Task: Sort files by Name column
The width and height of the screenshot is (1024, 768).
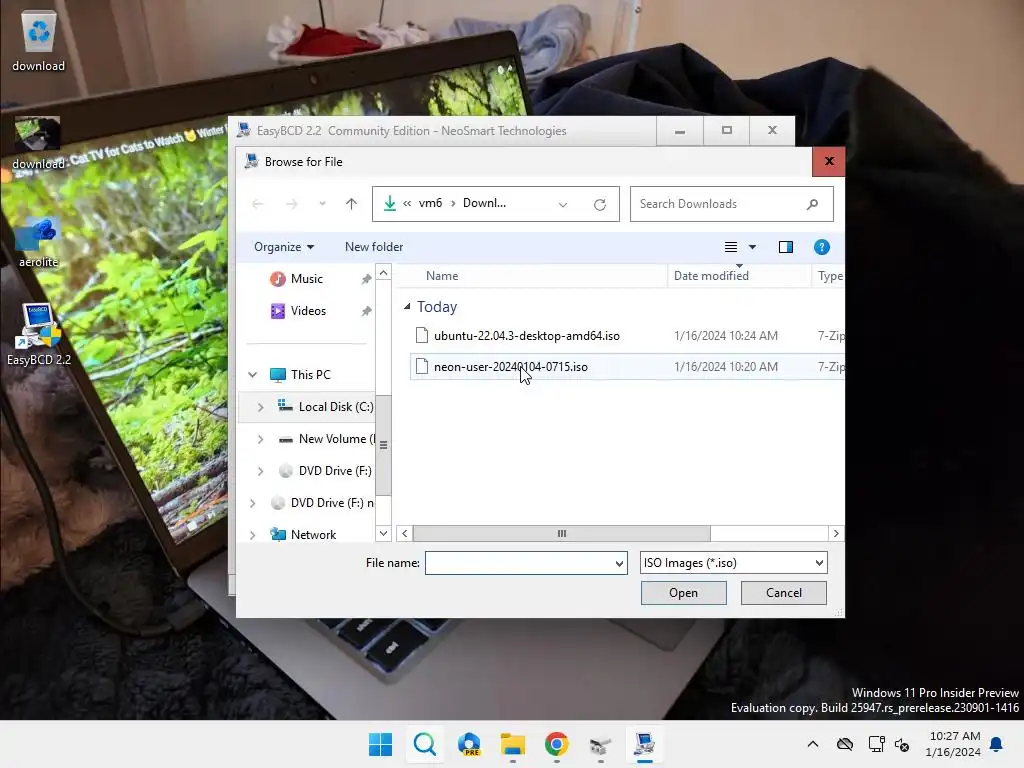Action: coord(441,276)
